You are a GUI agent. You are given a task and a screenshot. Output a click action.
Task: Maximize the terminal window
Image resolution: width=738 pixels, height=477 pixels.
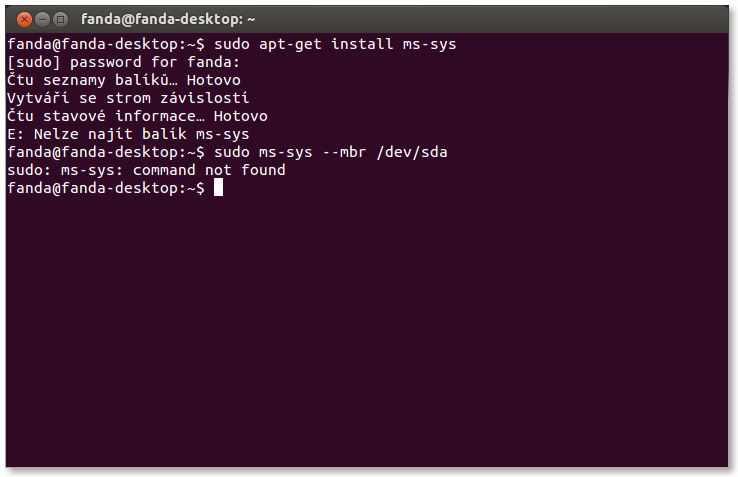coord(61,18)
